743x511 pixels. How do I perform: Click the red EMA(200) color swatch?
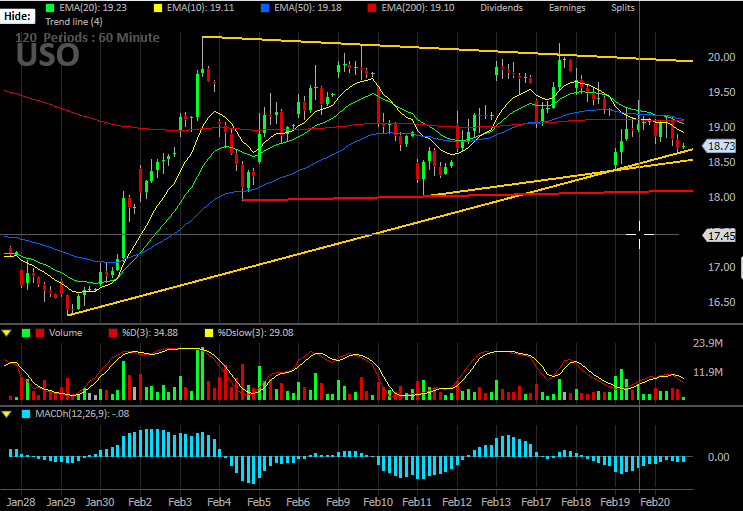point(372,8)
